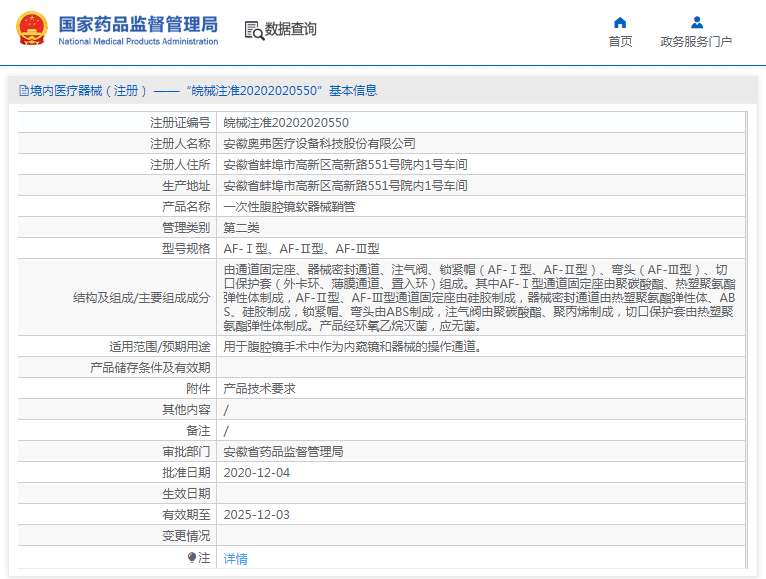Select the 用于腹腔镜手术中 intended use text
The height and width of the screenshot is (579, 766).
(353, 346)
